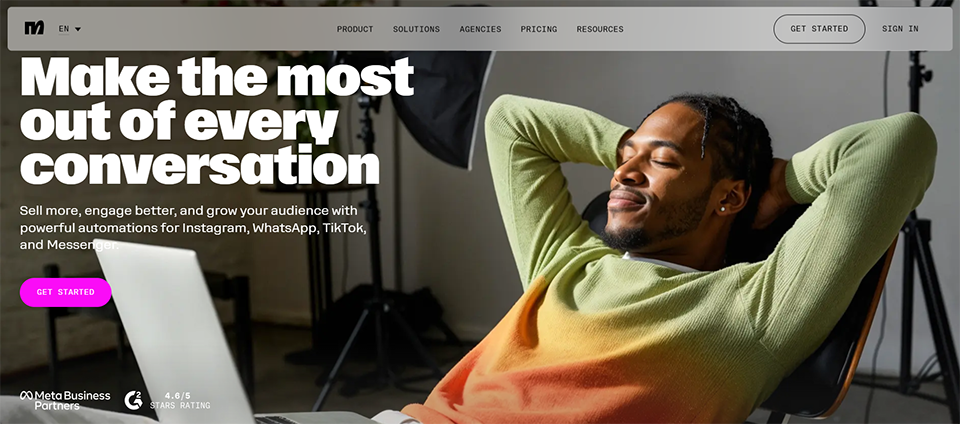Go to the Agencies page
Image resolution: width=960 pixels, height=424 pixels.
481,29
